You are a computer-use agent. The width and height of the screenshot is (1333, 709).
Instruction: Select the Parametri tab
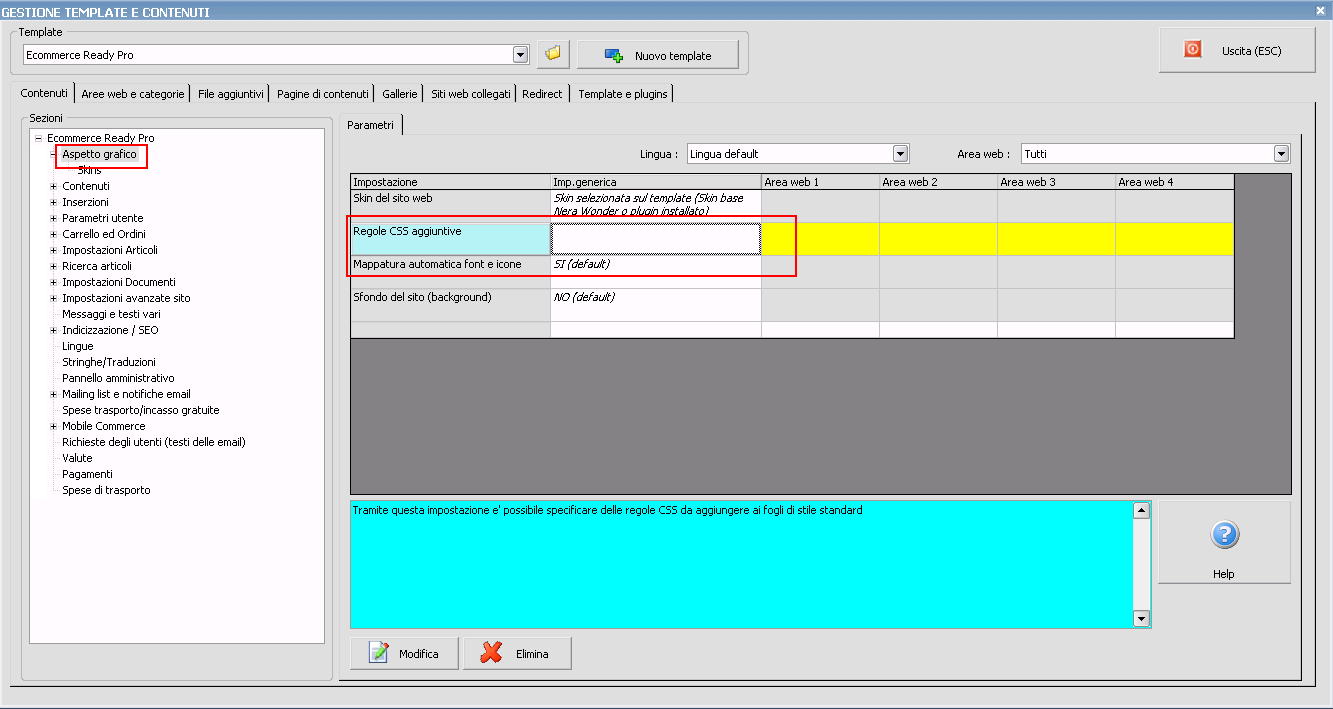(371, 125)
